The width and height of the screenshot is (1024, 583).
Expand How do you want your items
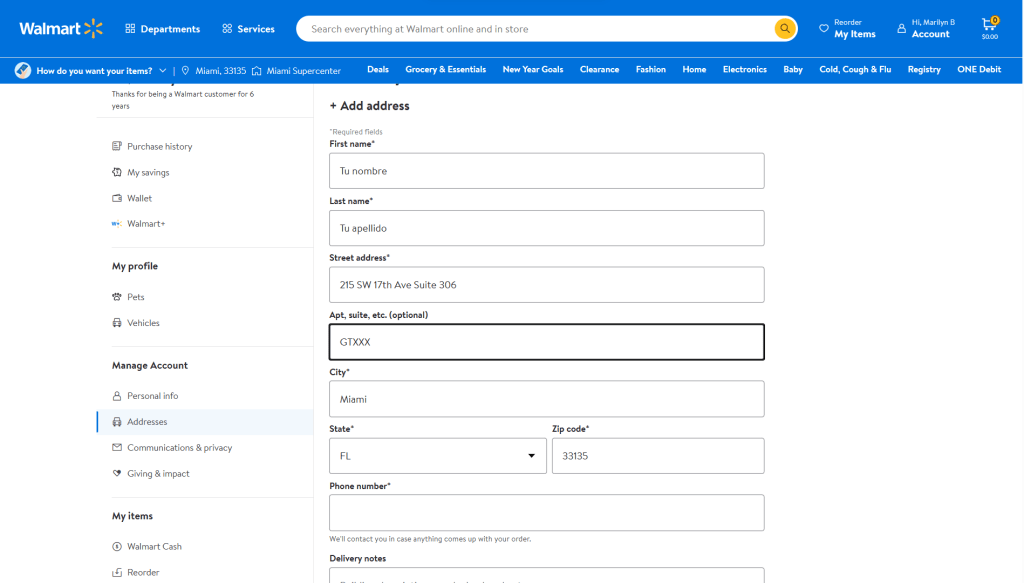[101, 71]
